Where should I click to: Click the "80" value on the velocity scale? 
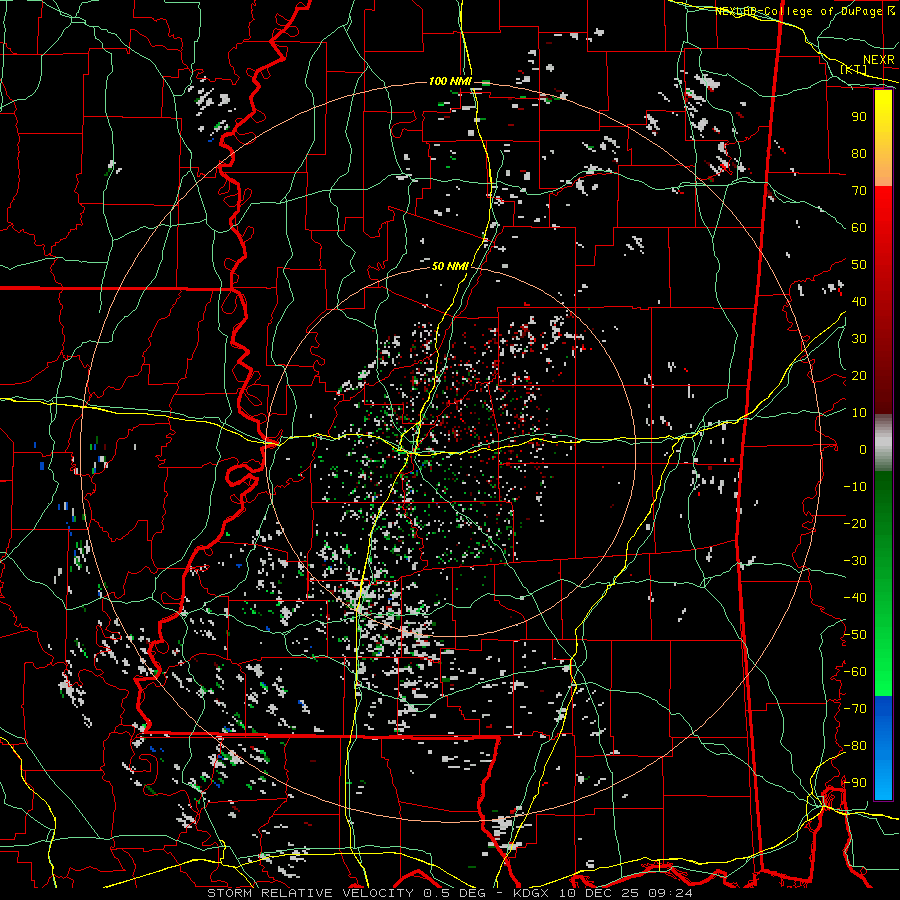coord(859,154)
